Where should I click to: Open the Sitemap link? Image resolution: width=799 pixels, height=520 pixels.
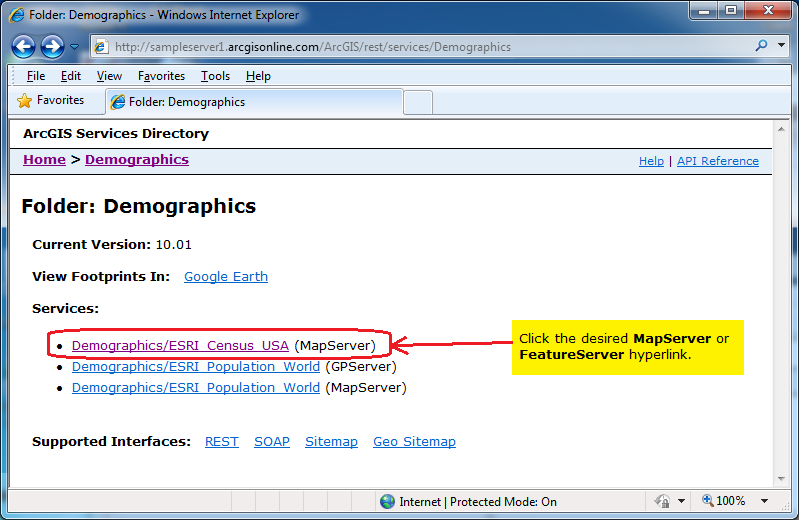point(331,441)
